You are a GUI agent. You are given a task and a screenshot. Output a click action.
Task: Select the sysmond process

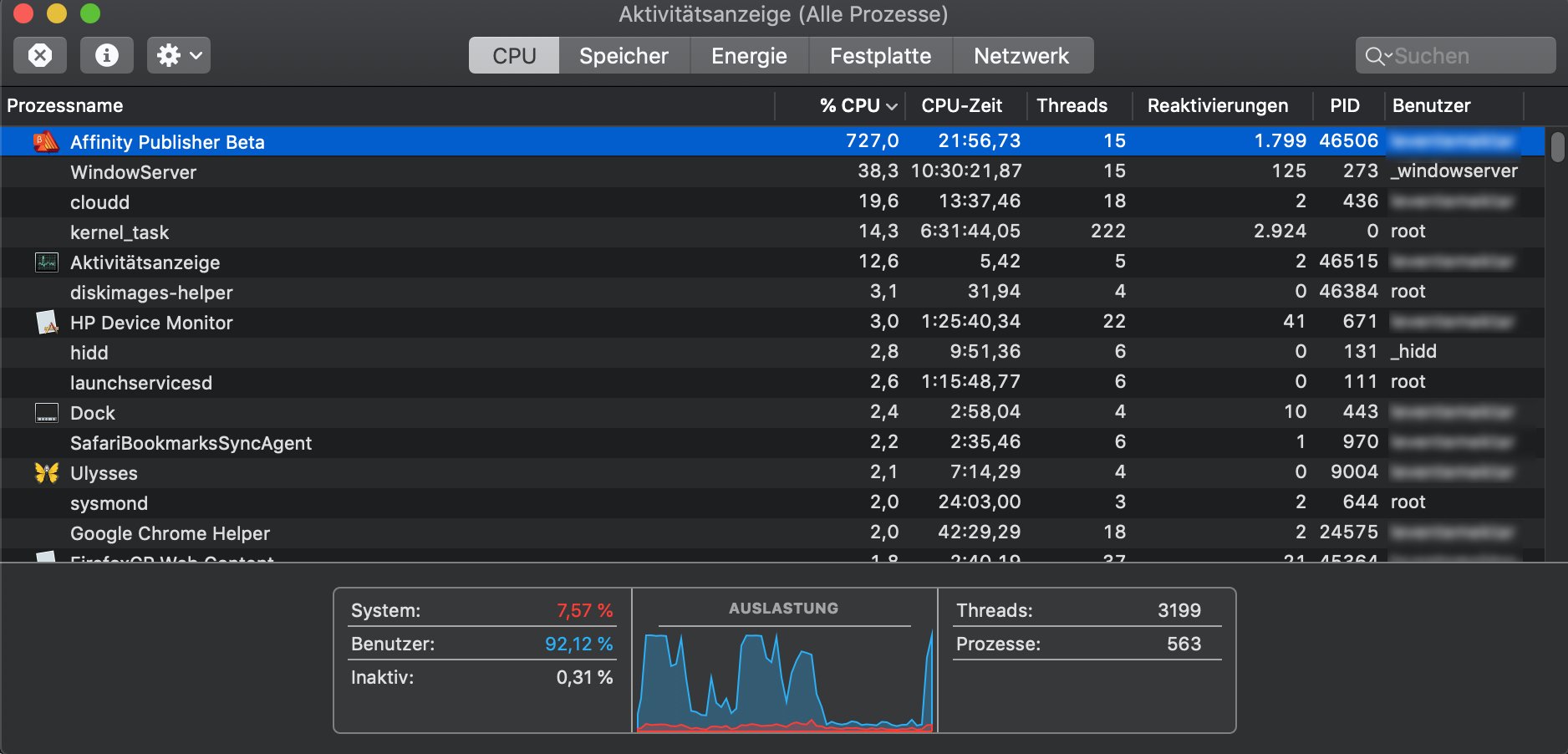click(109, 503)
